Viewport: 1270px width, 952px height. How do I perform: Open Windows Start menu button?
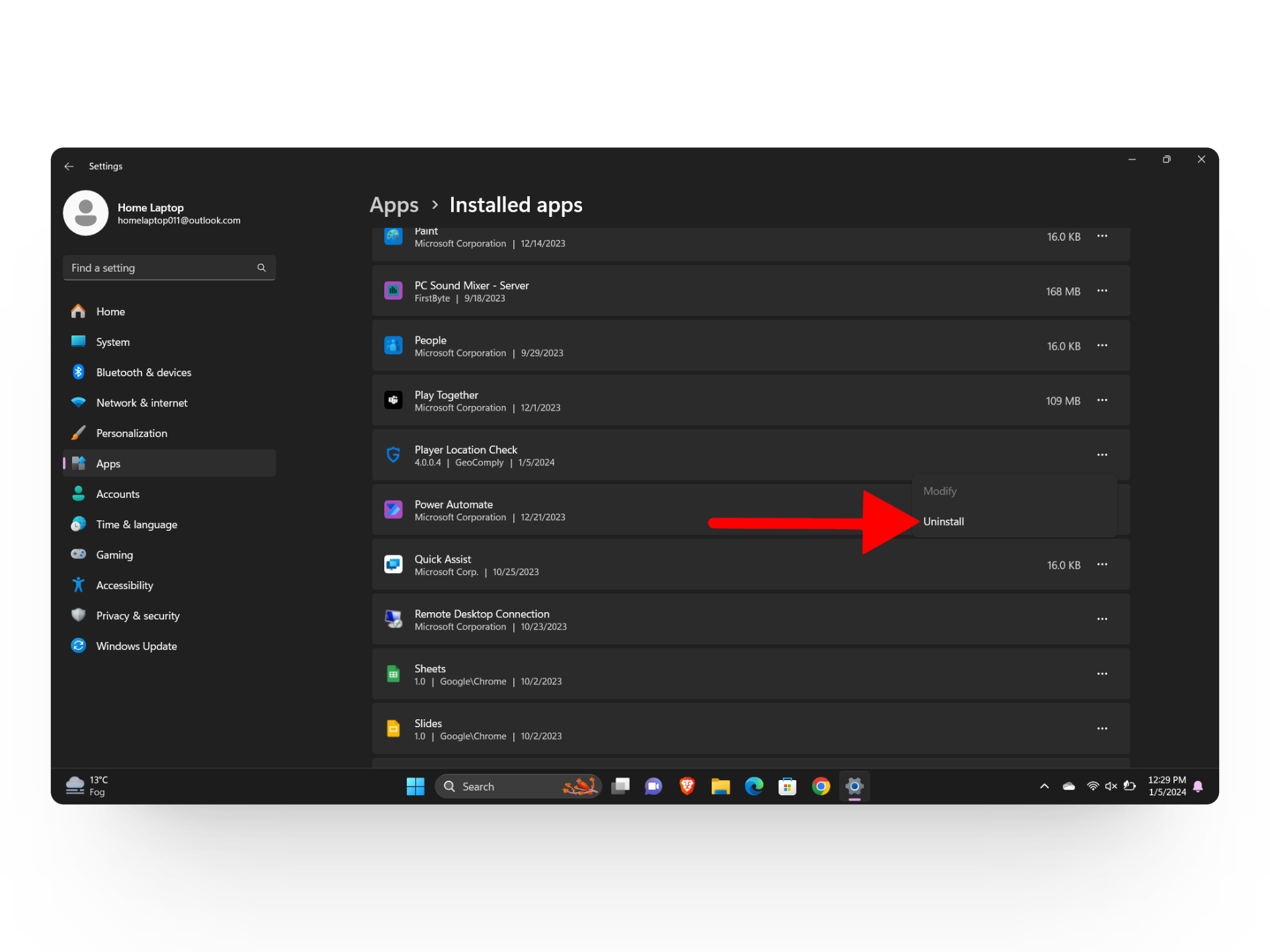415,786
